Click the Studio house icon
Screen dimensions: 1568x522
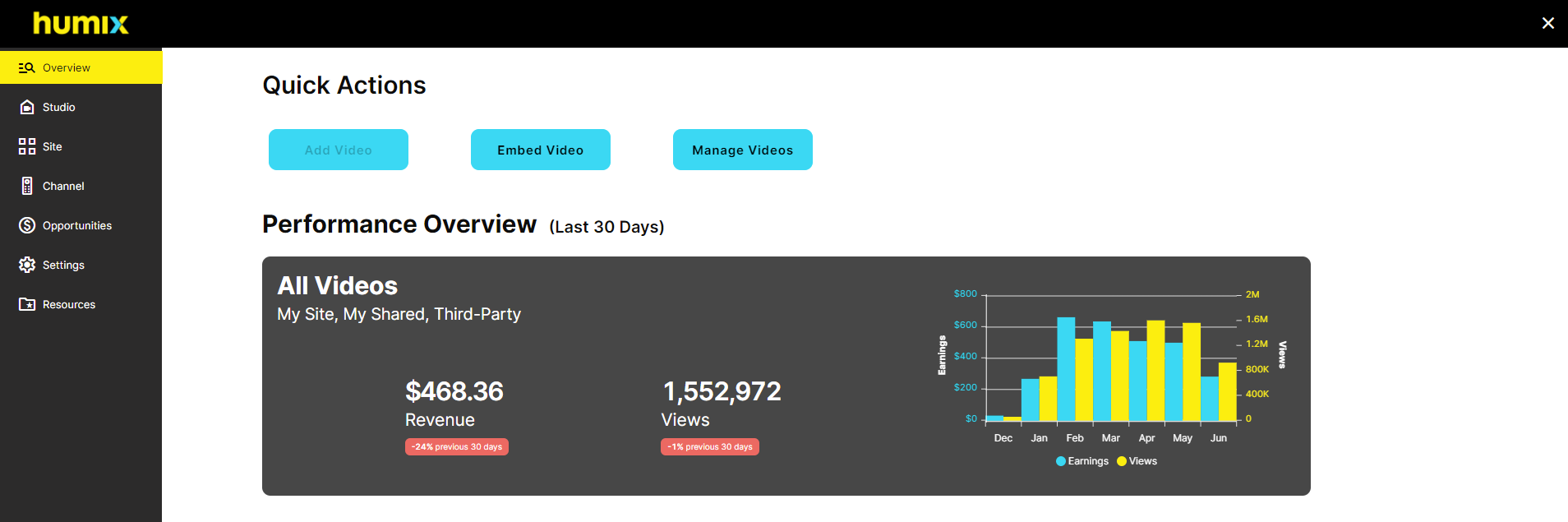tap(27, 107)
